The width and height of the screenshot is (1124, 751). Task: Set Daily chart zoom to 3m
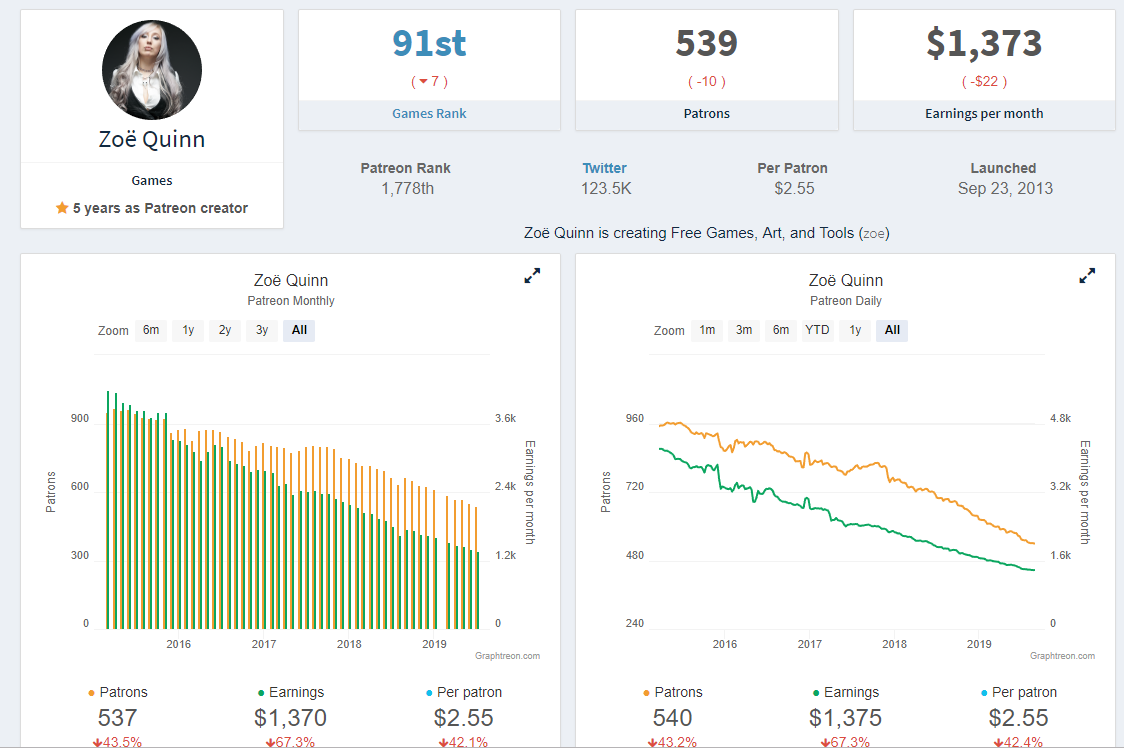tap(744, 330)
